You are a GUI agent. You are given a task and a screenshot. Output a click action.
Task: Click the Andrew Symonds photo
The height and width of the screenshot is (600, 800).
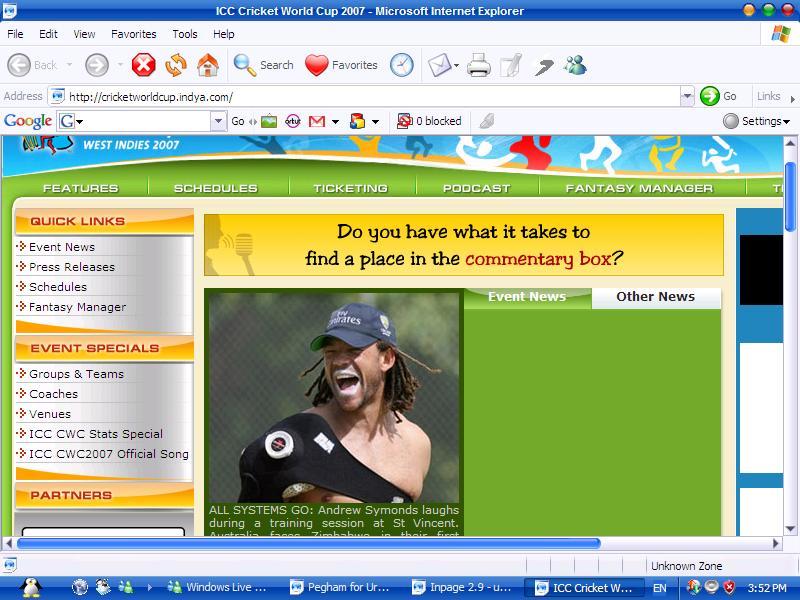tap(334, 397)
